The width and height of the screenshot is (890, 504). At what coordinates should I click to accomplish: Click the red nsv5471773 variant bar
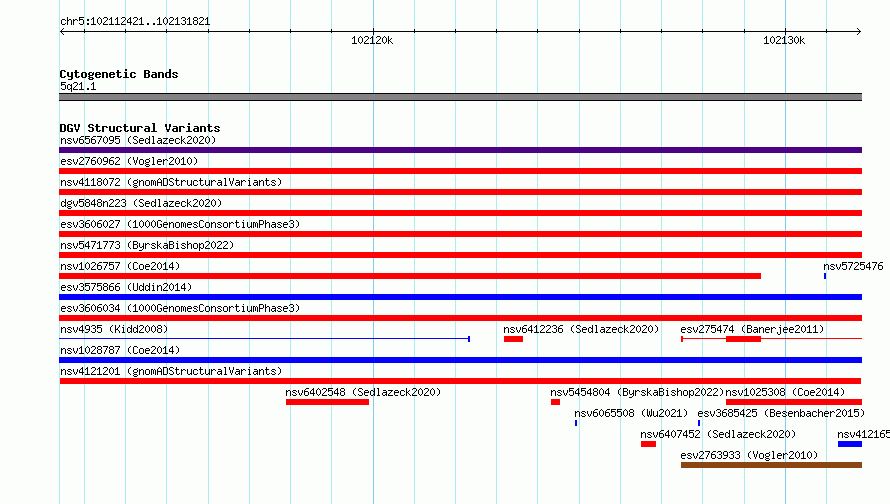coord(460,255)
